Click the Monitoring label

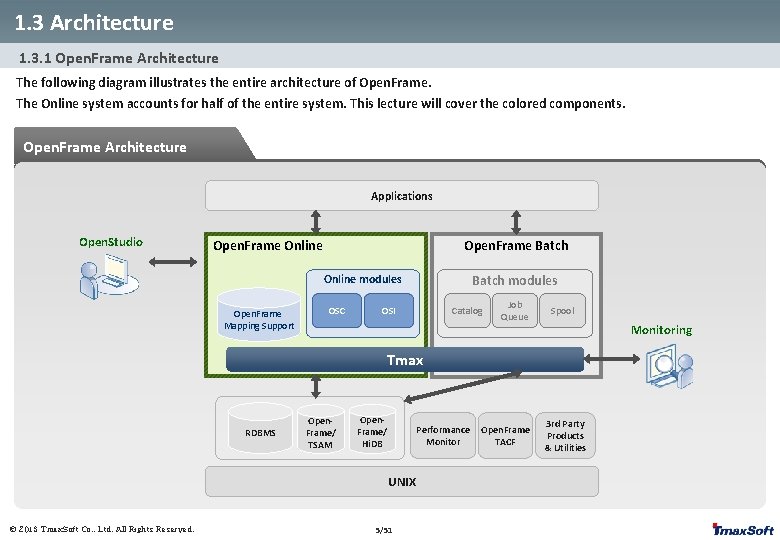point(662,330)
